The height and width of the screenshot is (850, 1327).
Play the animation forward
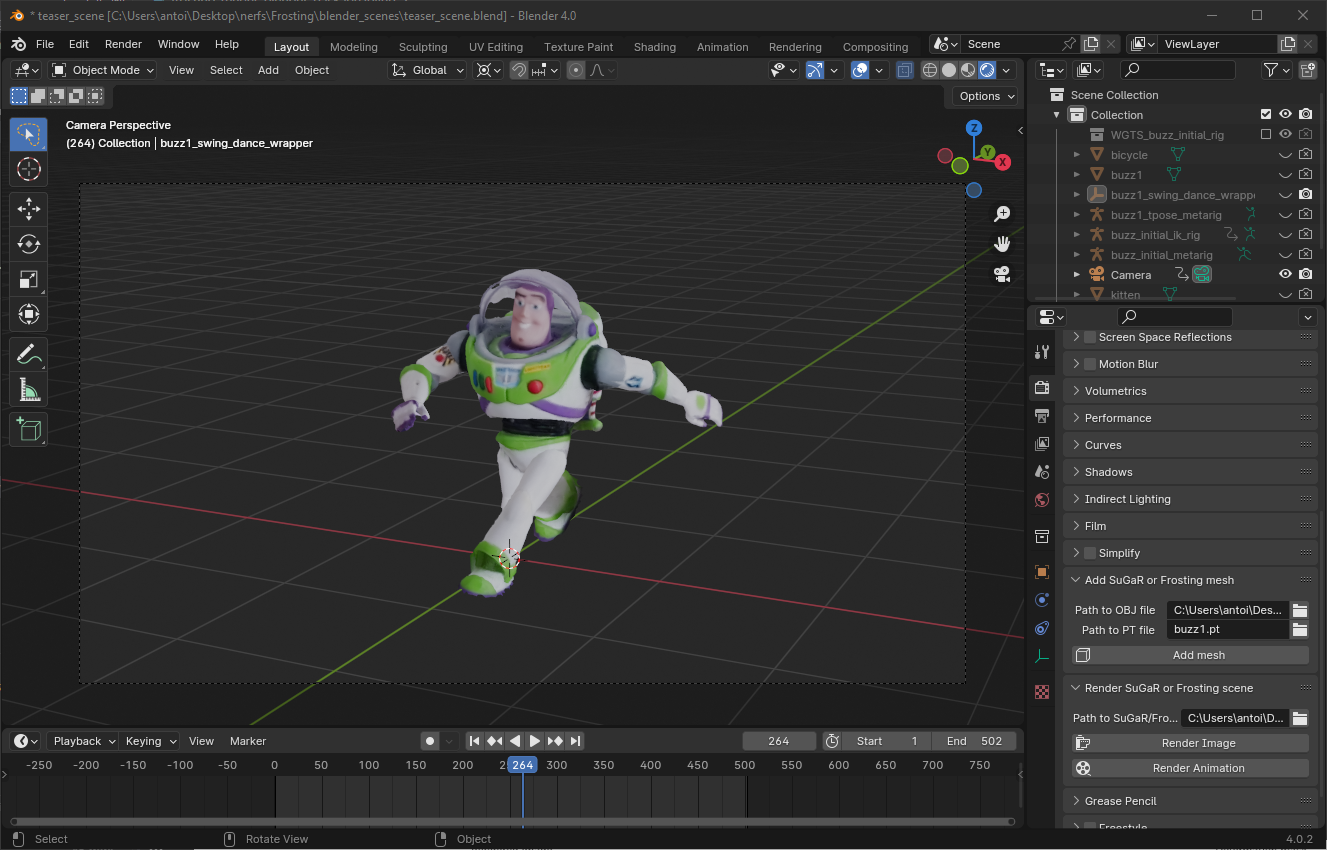535,741
